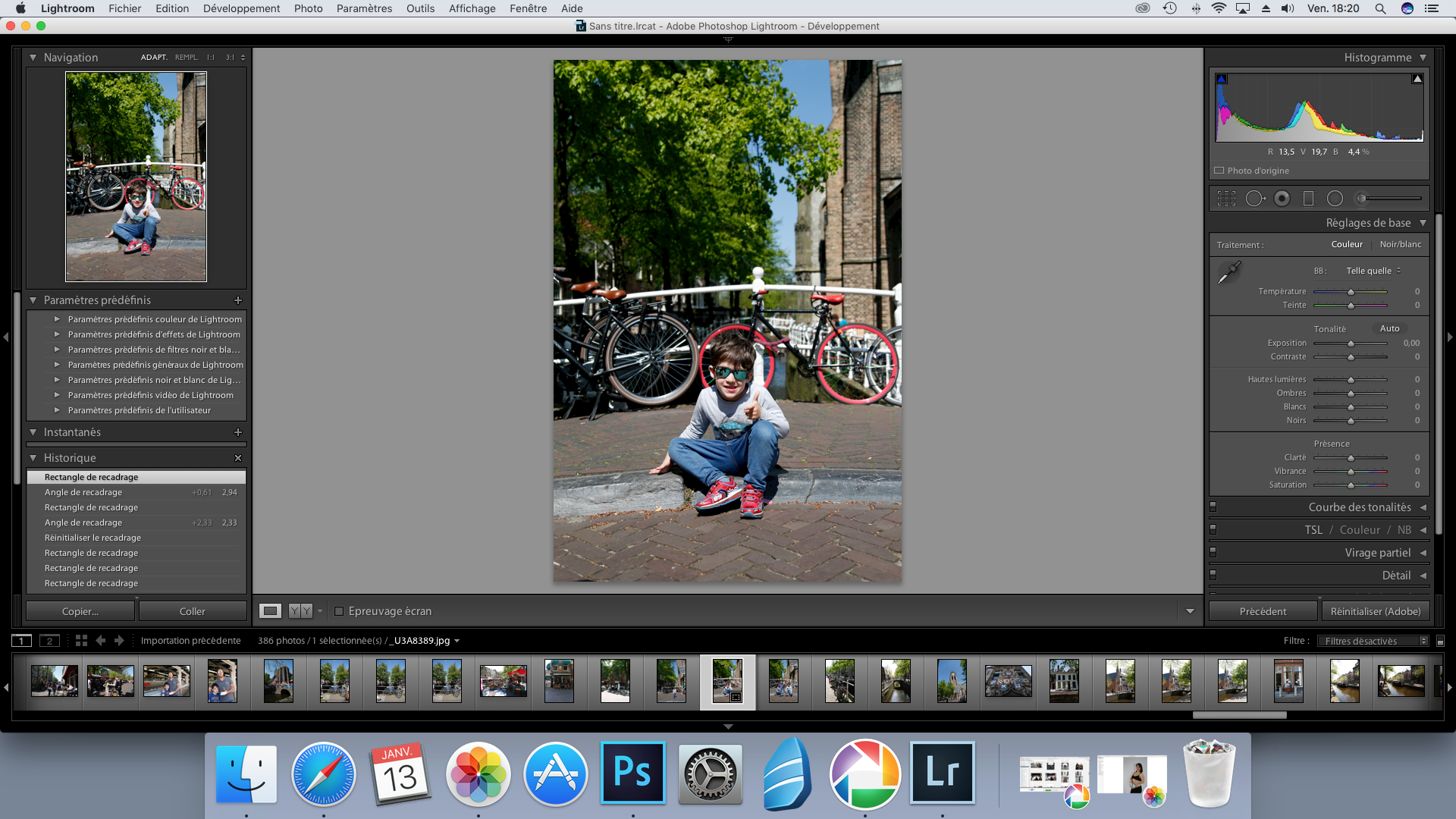This screenshot has height=819, width=1456.
Task: Click the Exposition slider handle
Action: coord(1351,344)
